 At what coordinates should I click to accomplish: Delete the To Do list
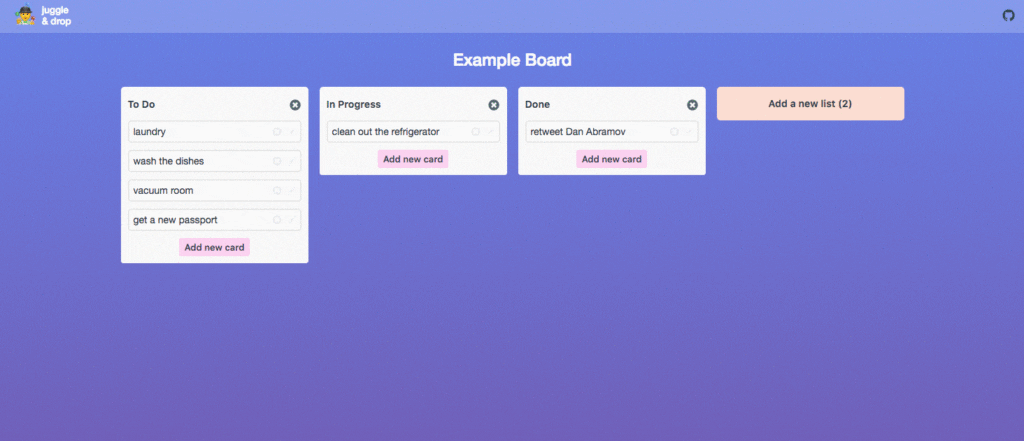[x=295, y=105]
